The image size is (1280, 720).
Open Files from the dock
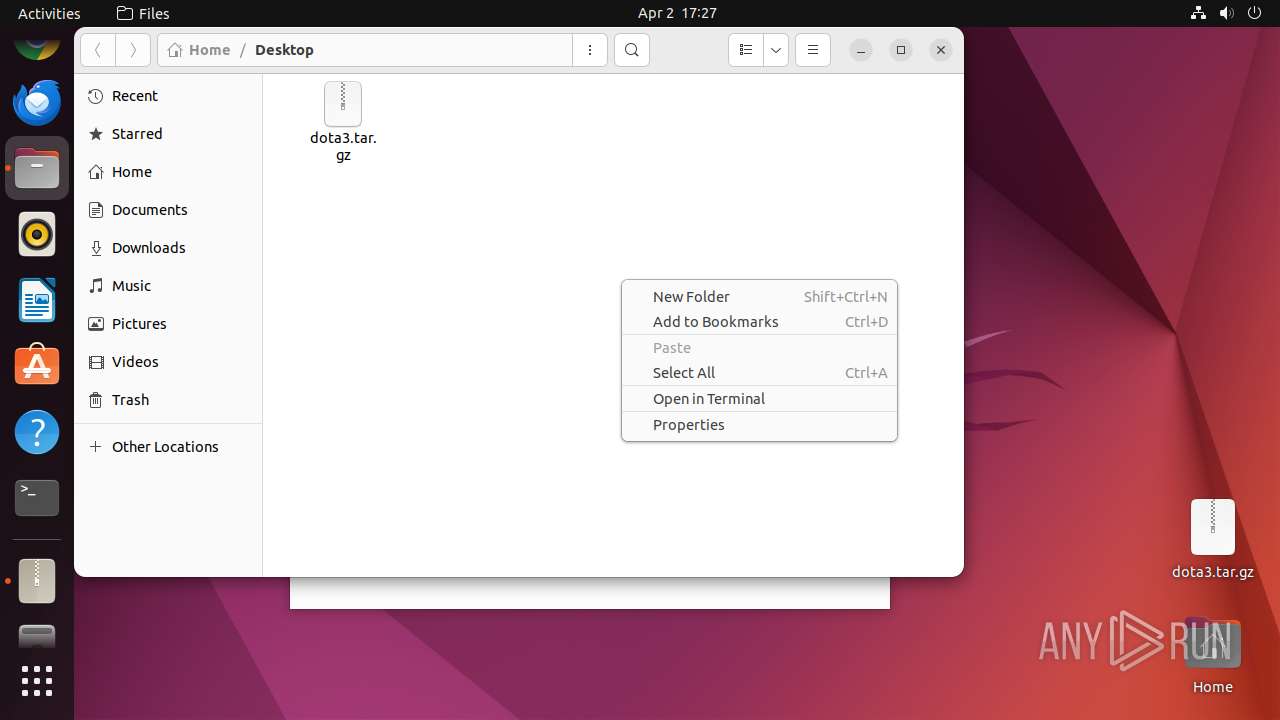click(x=37, y=169)
